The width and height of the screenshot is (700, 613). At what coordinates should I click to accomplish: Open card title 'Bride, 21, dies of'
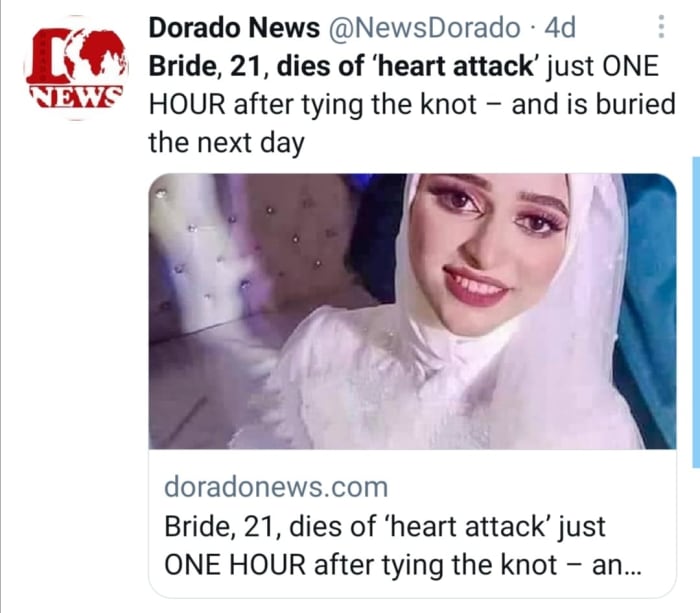point(270,526)
